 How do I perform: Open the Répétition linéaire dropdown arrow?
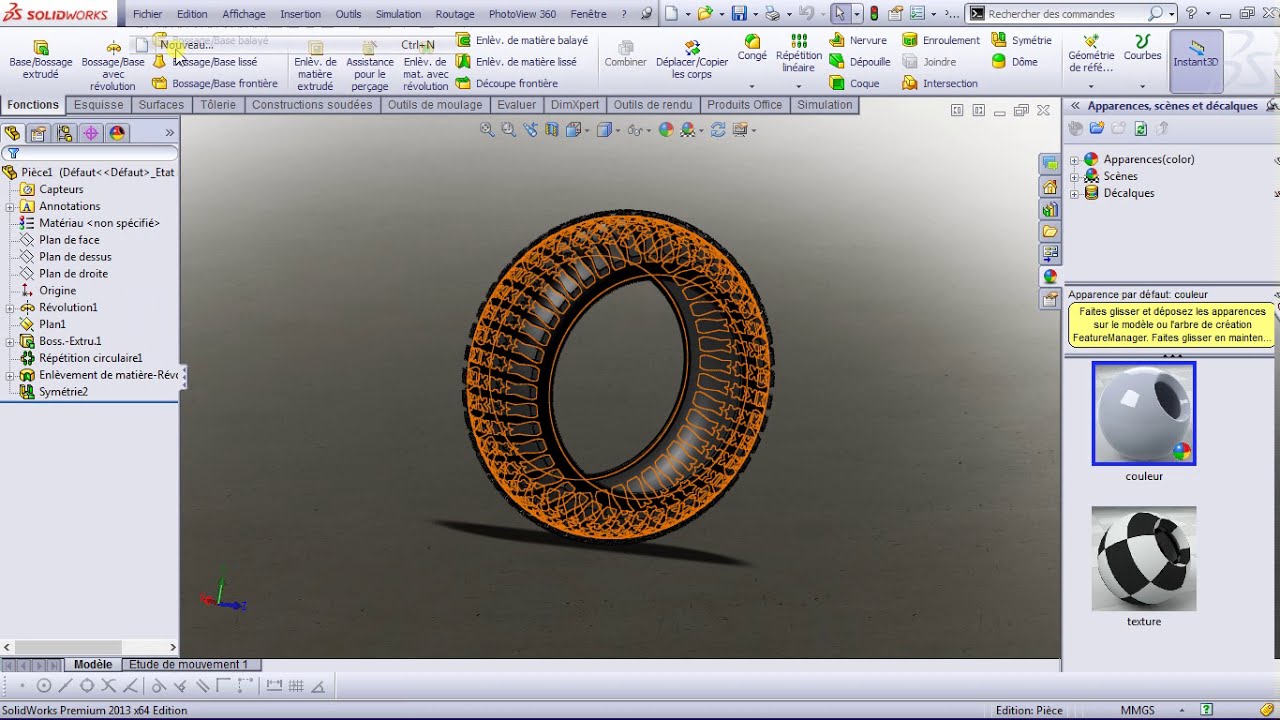click(798, 86)
